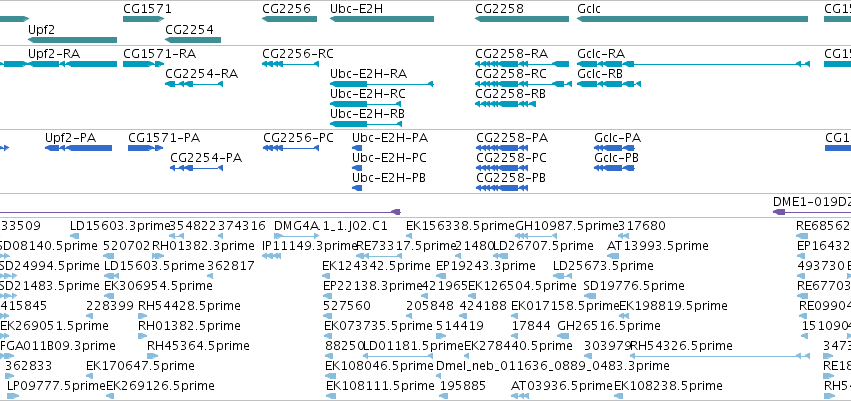Click the CG2254-RA transcript label
Image resolution: width=851 pixels, height=401 pixels.
tap(201, 74)
